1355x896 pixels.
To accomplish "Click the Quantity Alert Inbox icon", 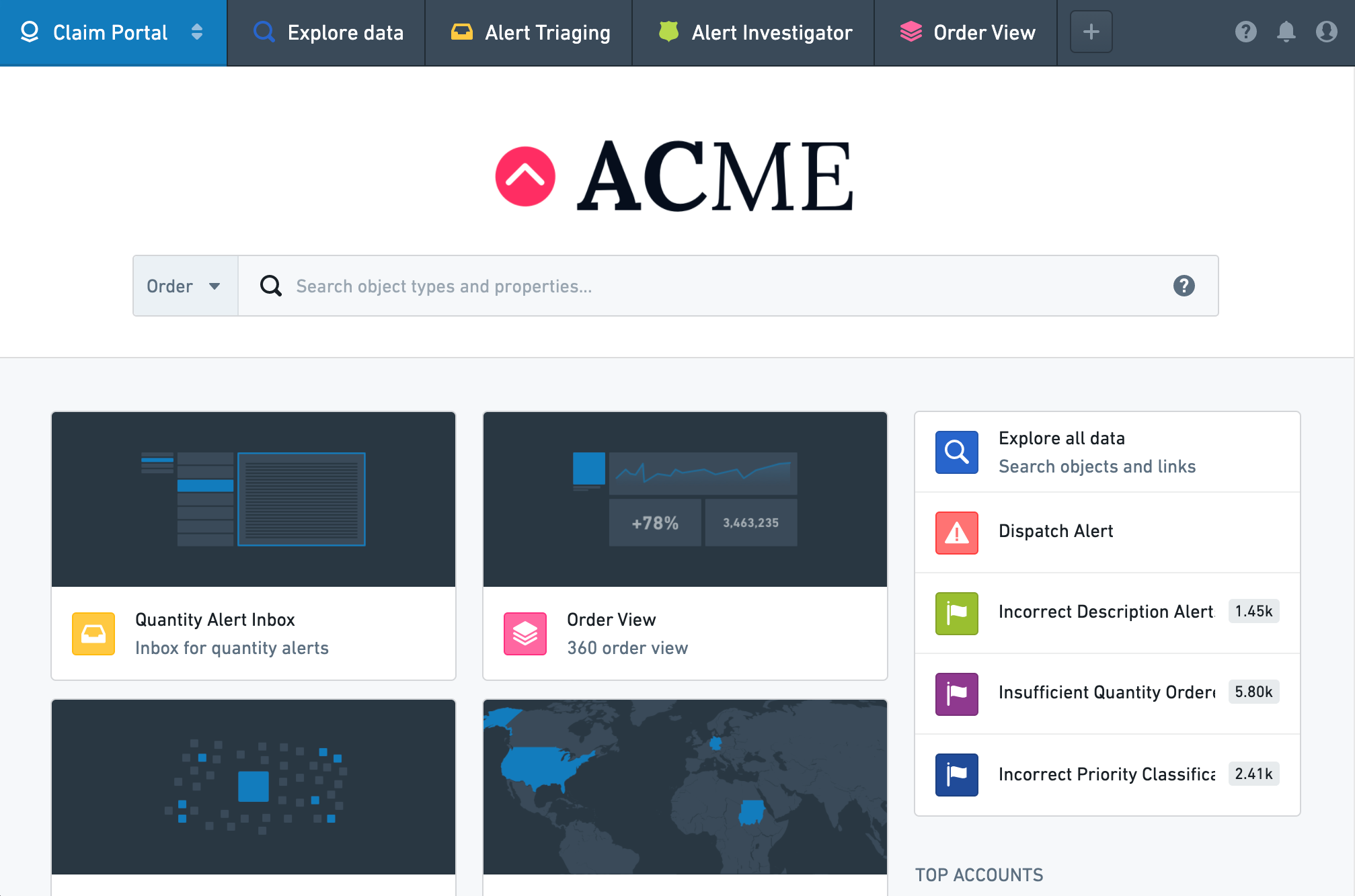I will (95, 633).
